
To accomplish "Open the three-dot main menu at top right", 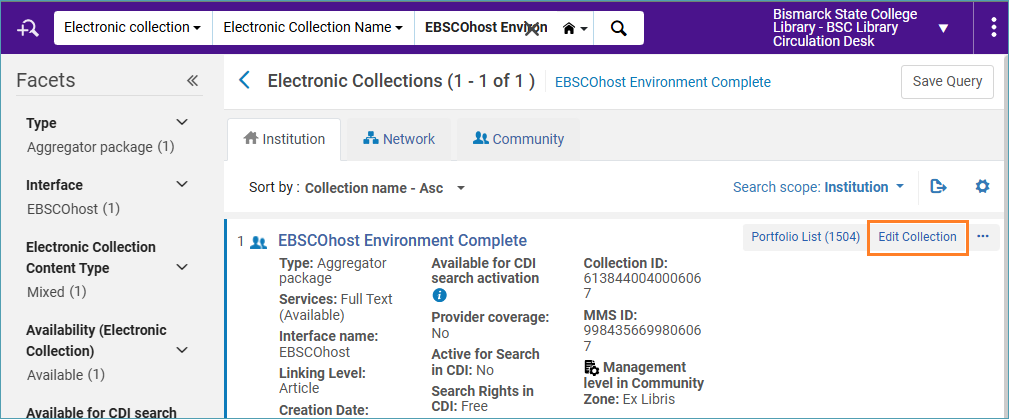I will (994, 28).
